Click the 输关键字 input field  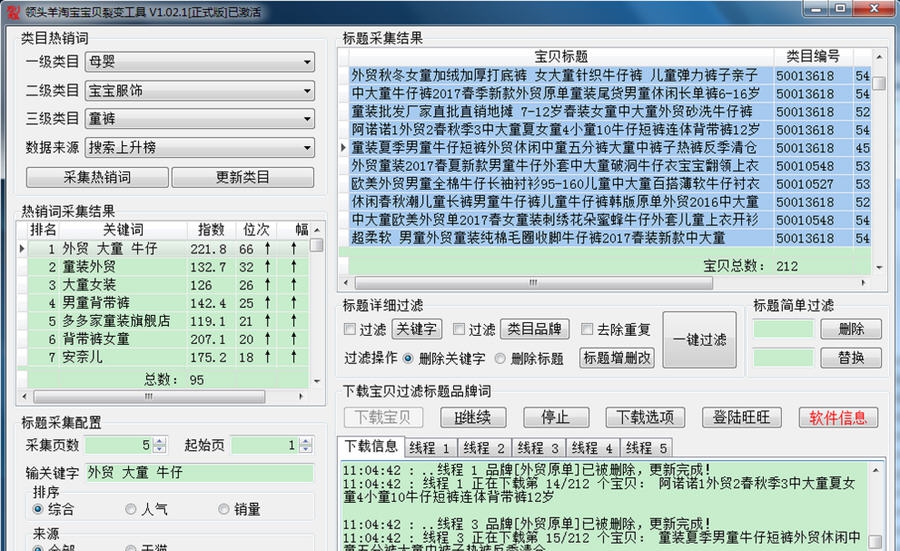200,473
